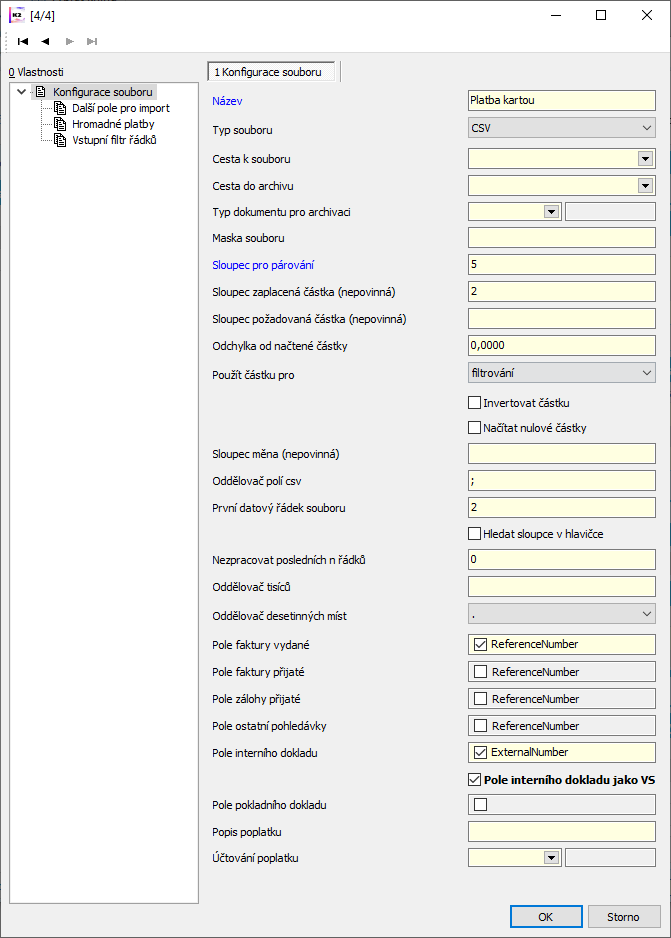671x938 pixels.
Task: Click the Konfigurace souboru document icon in tree
Action: [41, 92]
